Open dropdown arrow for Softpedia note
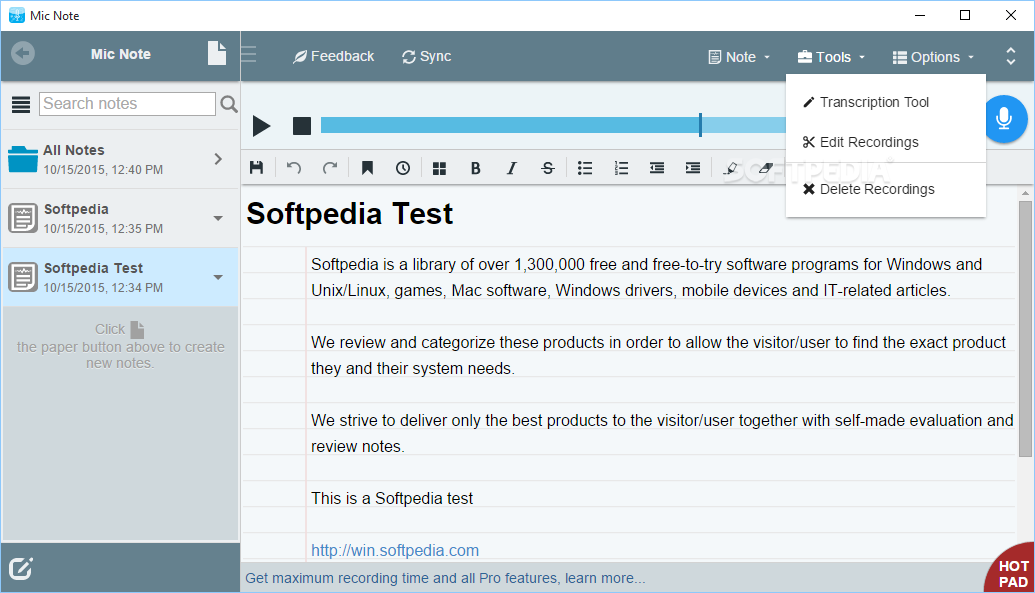 point(218,219)
